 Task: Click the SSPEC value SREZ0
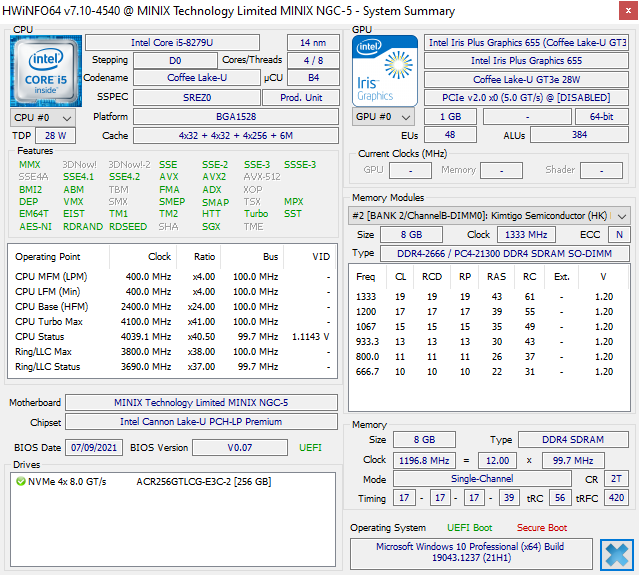(197, 97)
